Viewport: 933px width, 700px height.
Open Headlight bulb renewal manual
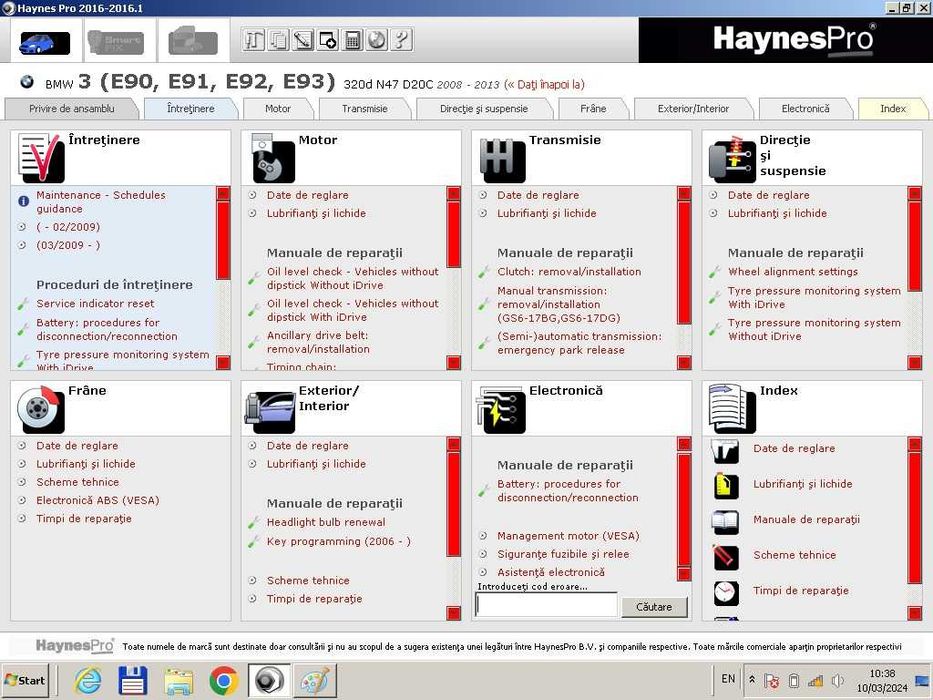point(325,522)
